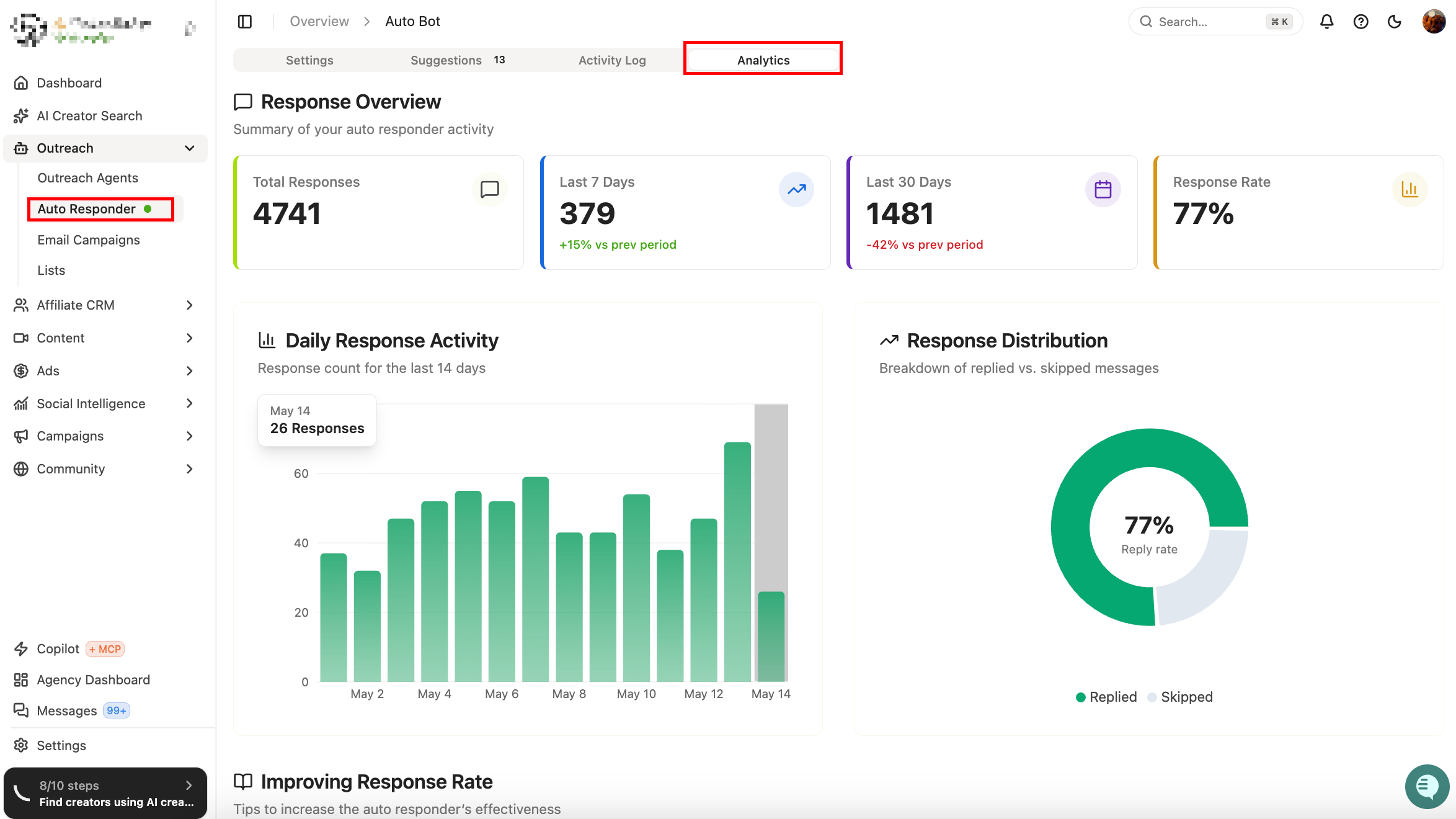Expand the Affiliate CRM menu
The width and height of the screenshot is (1456, 819).
(105, 305)
